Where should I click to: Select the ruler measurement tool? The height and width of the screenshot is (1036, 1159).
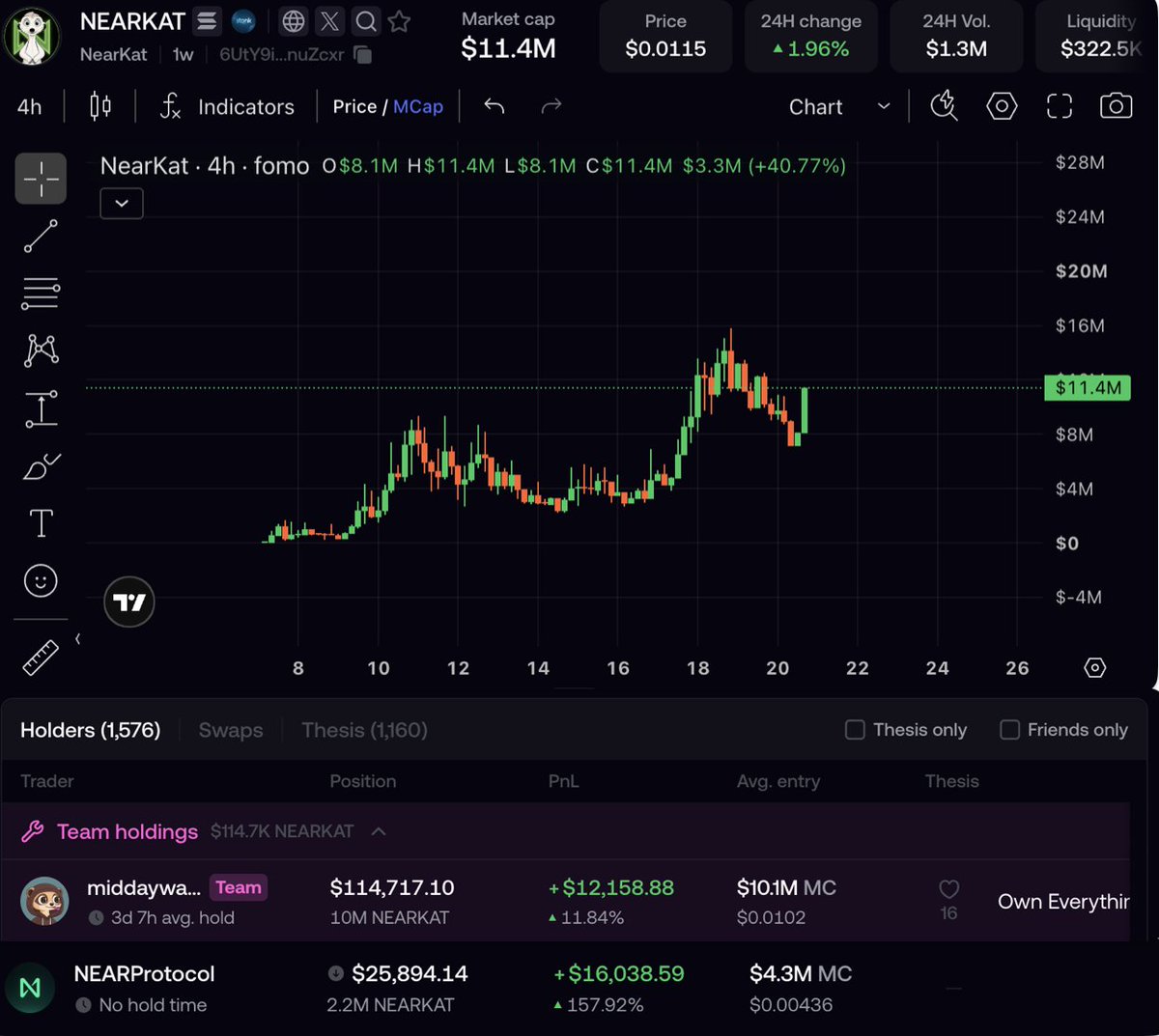coord(41,658)
